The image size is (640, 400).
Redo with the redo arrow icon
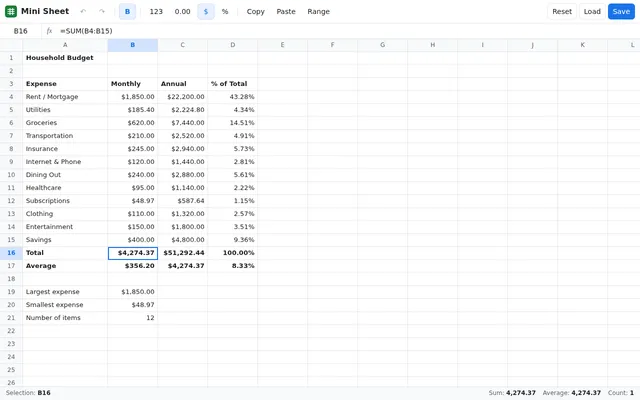[x=102, y=11]
